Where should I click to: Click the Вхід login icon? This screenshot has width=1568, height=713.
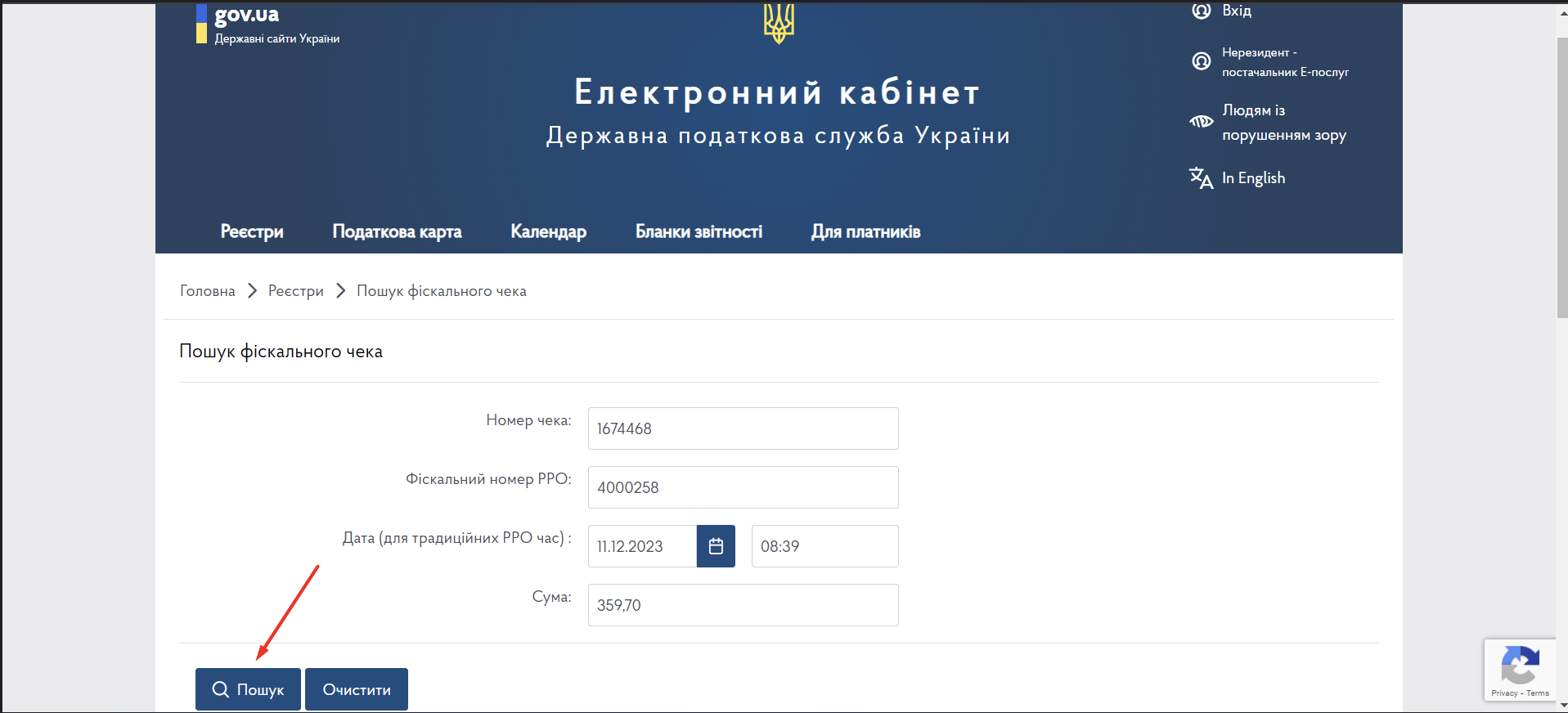point(1201,11)
